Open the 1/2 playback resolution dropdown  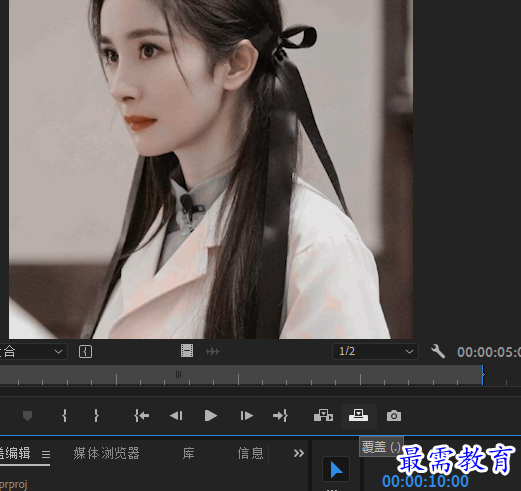(x=375, y=351)
